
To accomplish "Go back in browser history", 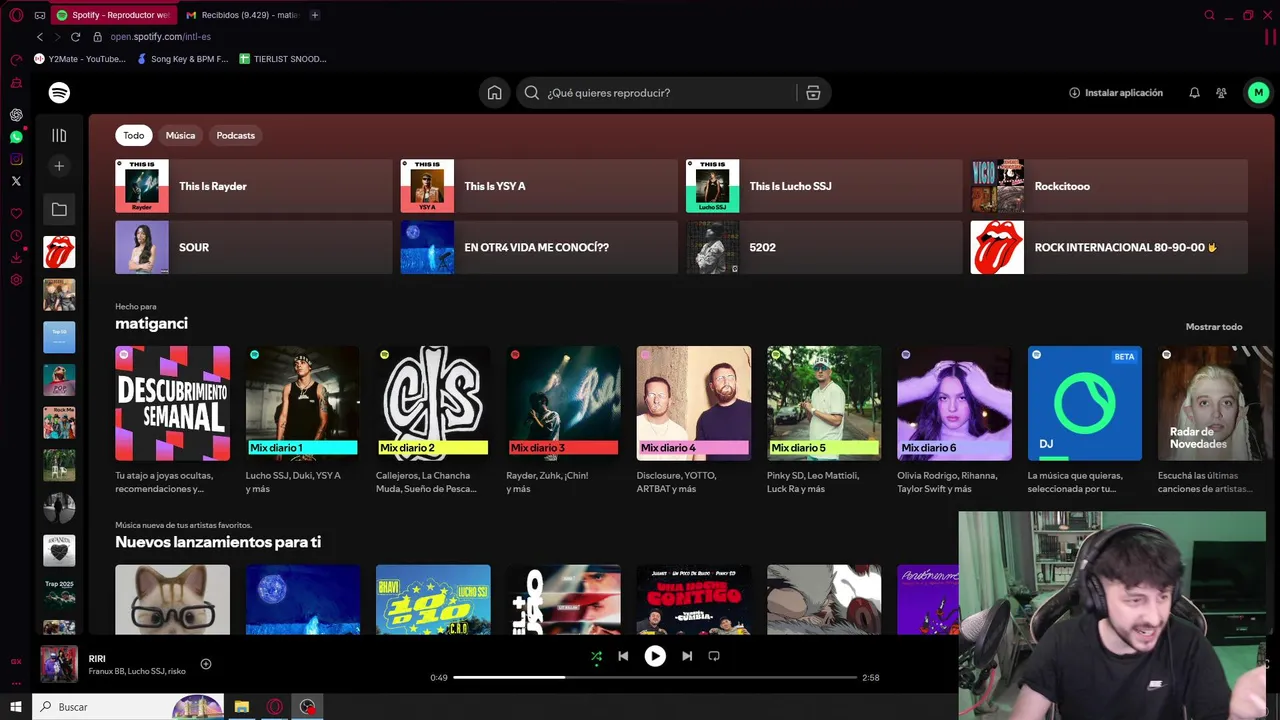I will (40, 37).
